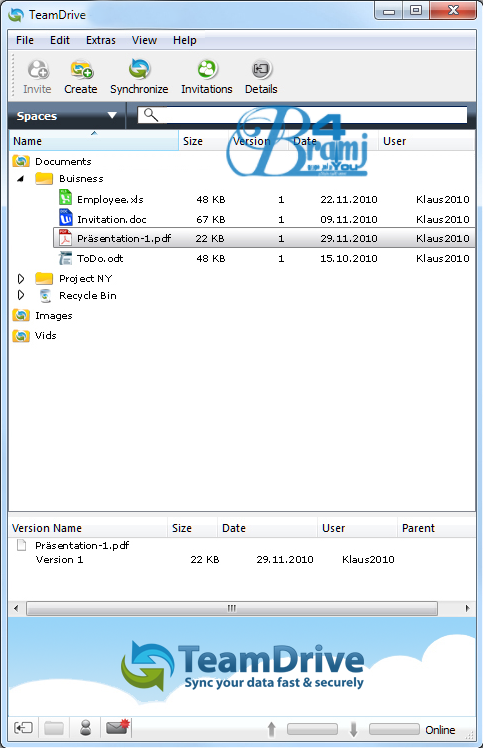The height and width of the screenshot is (748, 483).
Task: Click the Employee.xls spreadsheet icon
Action: 65,197
